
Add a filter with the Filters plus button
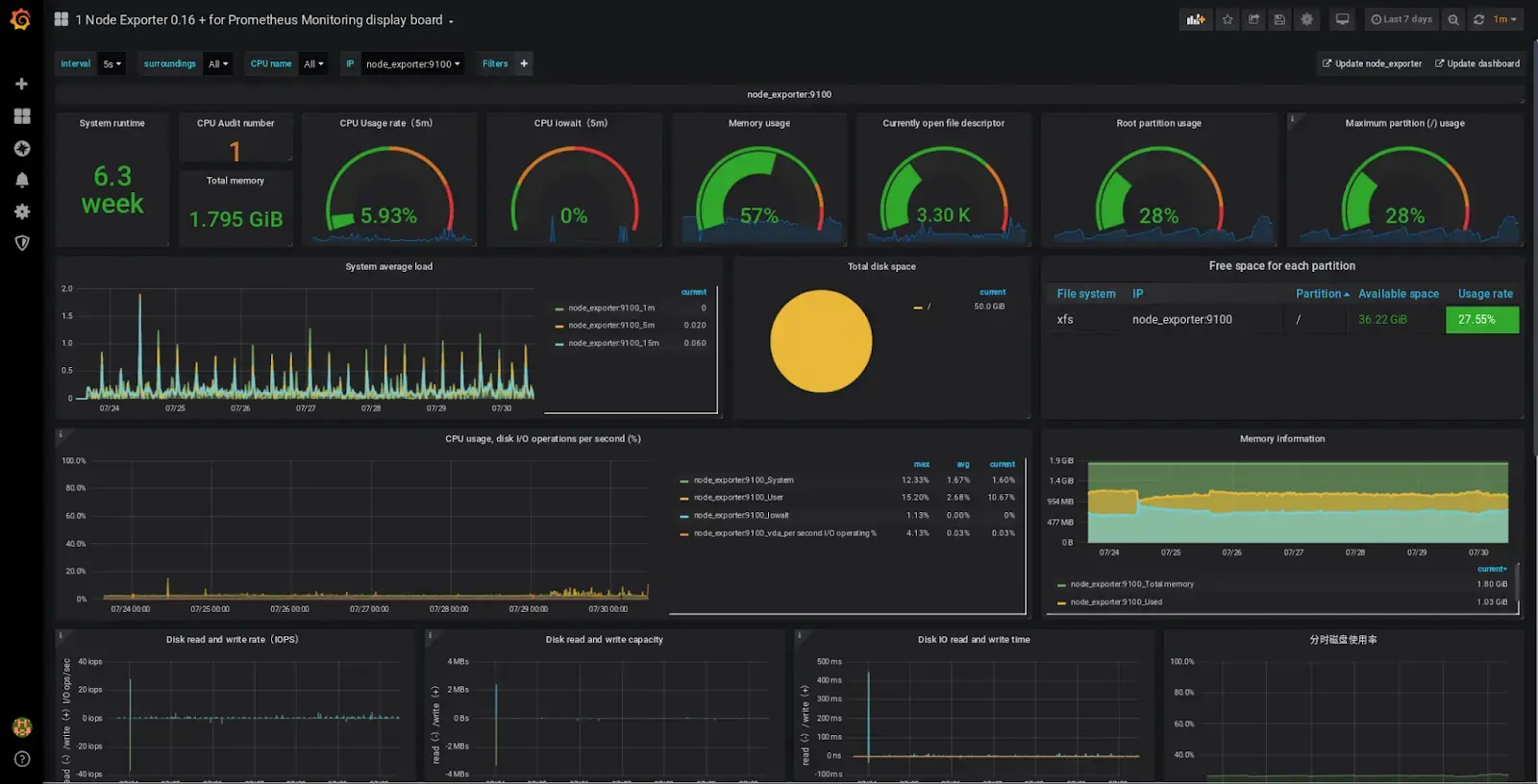[x=524, y=64]
